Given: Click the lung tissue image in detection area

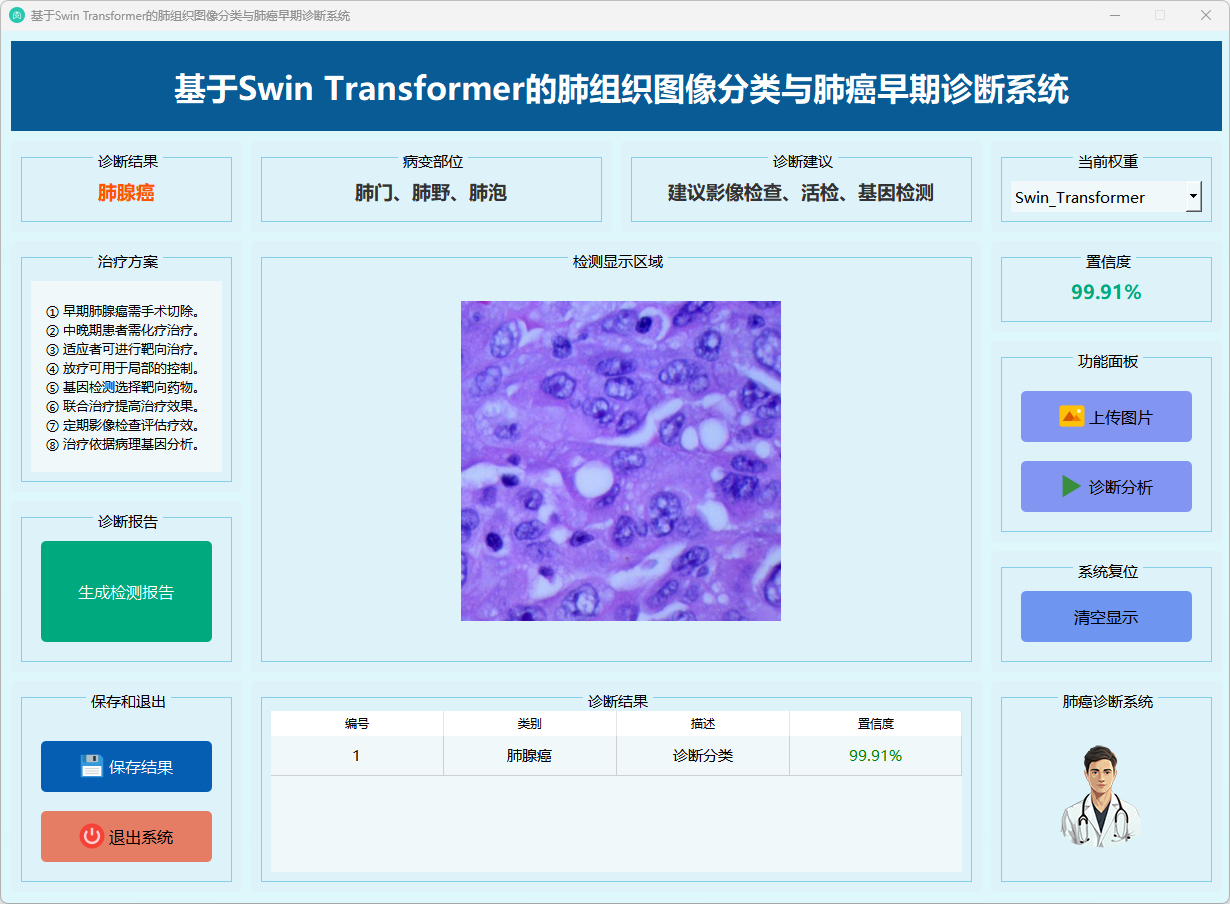Looking at the screenshot, I should [620, 461].
